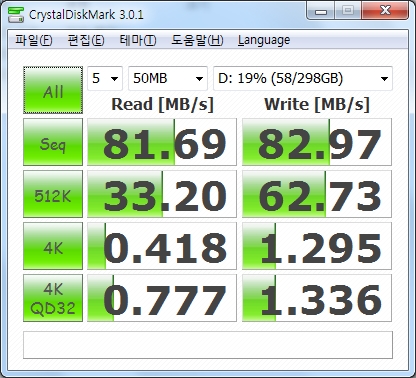
Task: Open the test count dropdown showing 5
Action: click(x=105, y=78)
